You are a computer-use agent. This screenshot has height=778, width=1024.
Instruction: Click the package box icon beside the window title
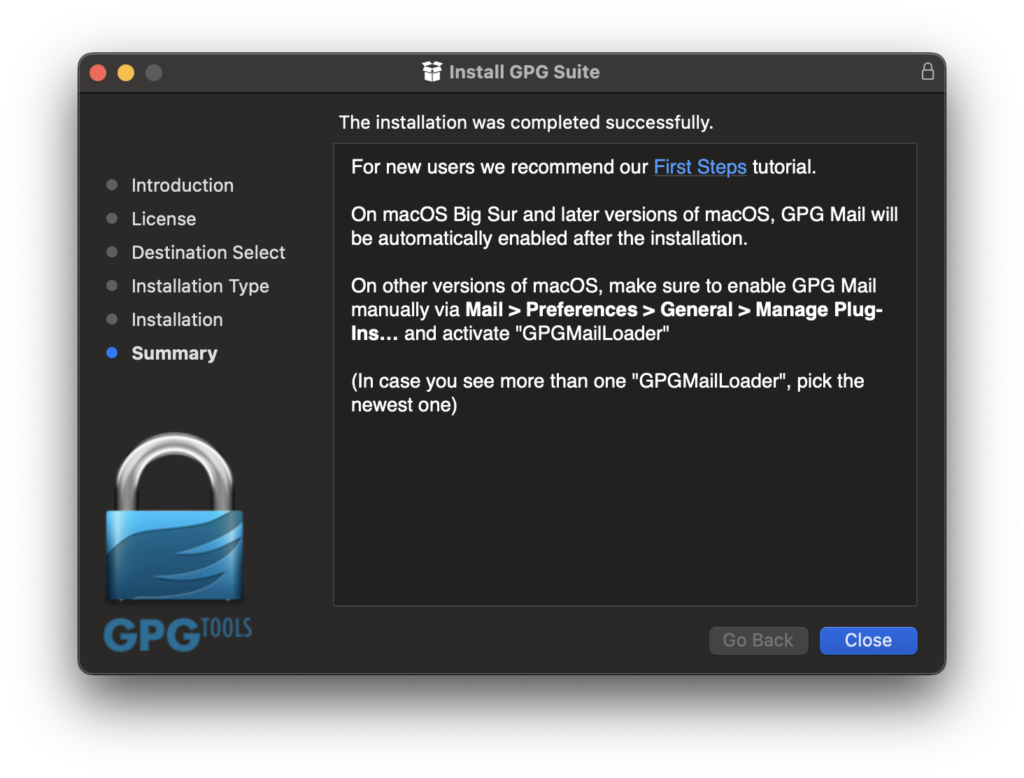tap(432, 72)
